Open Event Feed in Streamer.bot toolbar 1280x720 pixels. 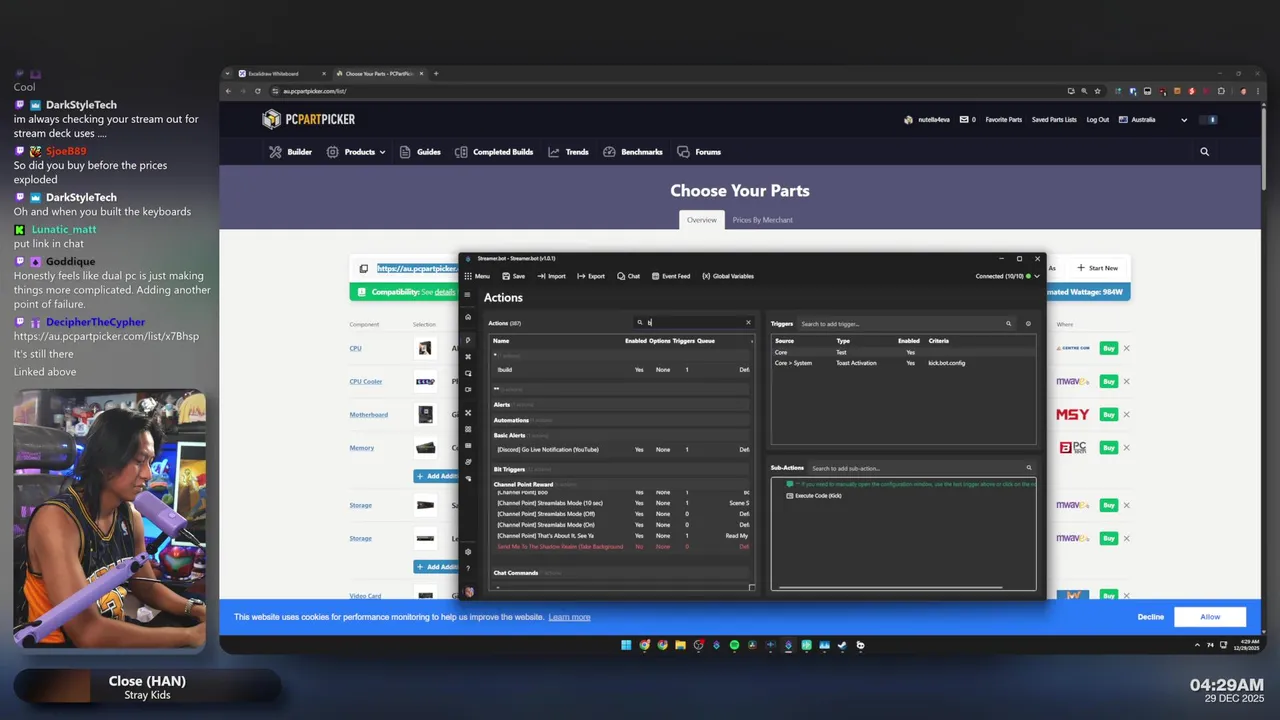671,276
